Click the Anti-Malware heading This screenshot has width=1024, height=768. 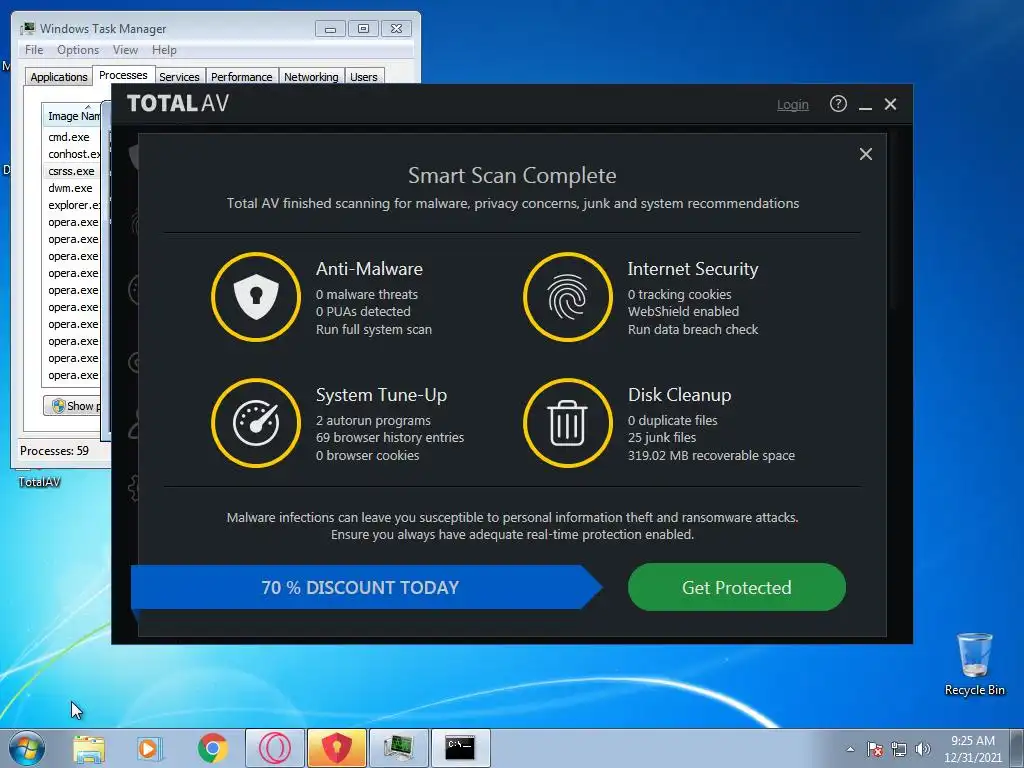pos(369,268)
